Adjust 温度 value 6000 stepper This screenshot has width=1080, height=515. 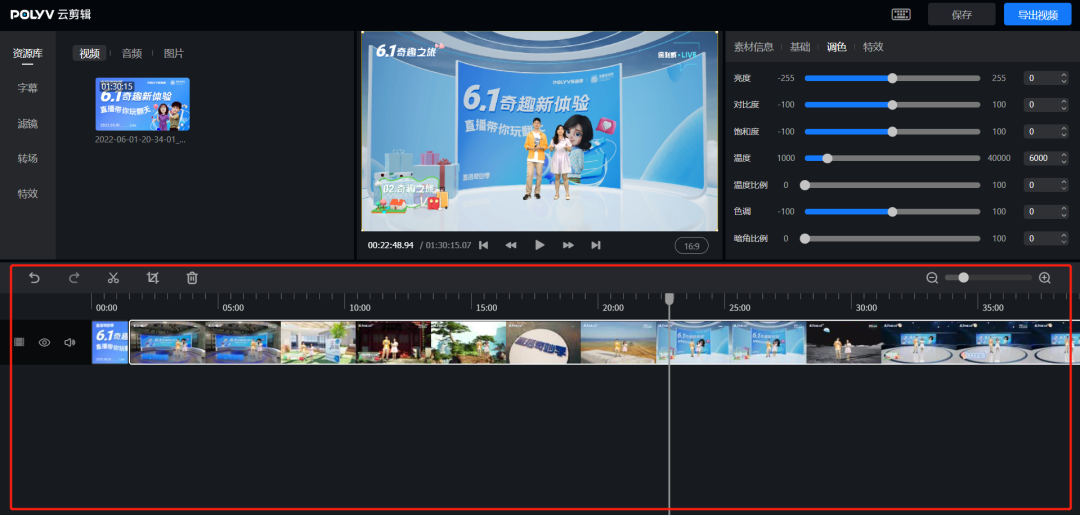[x=1060, y=158]
